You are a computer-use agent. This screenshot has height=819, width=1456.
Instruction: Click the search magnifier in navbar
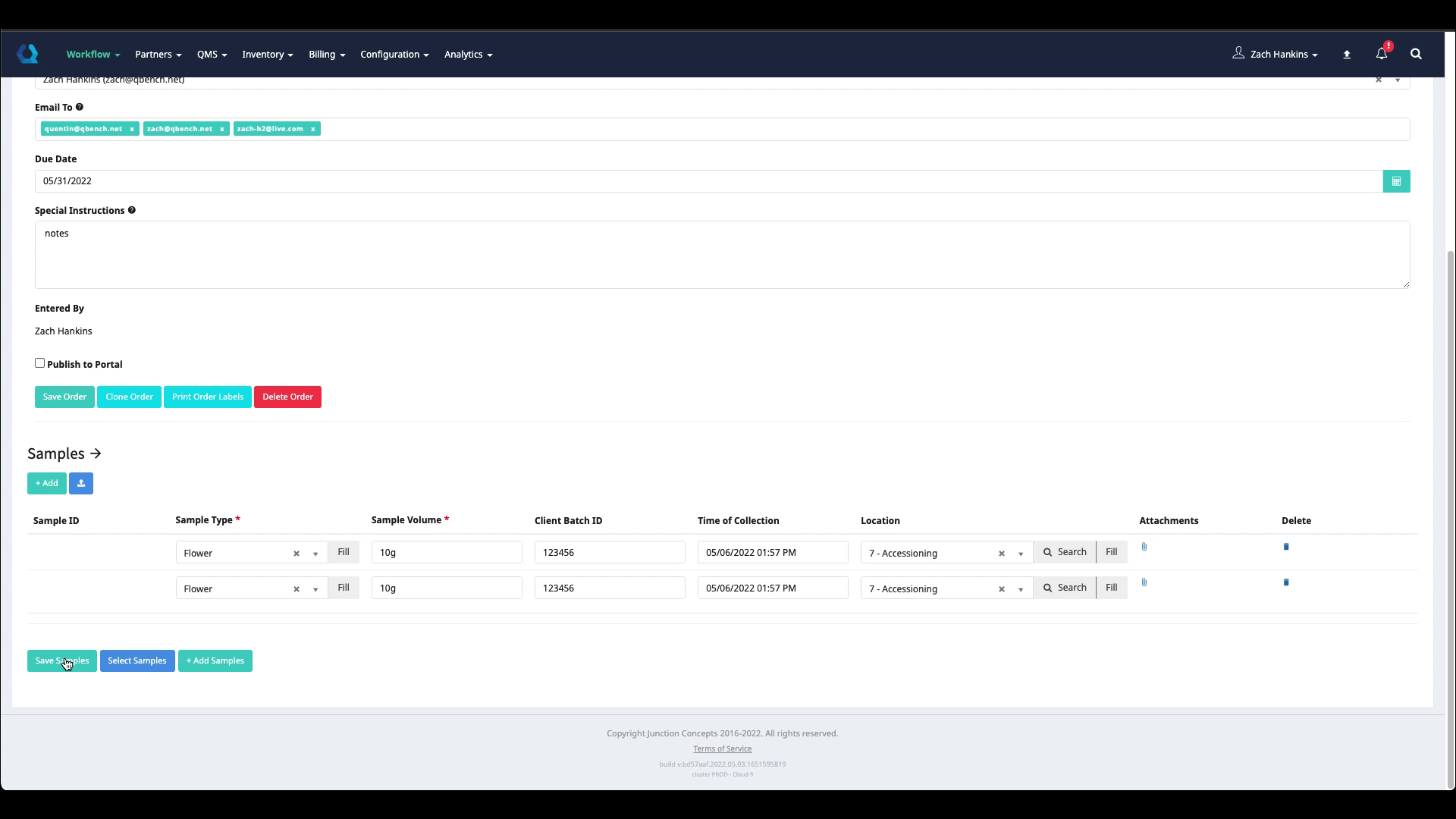tap(1415, 54)
